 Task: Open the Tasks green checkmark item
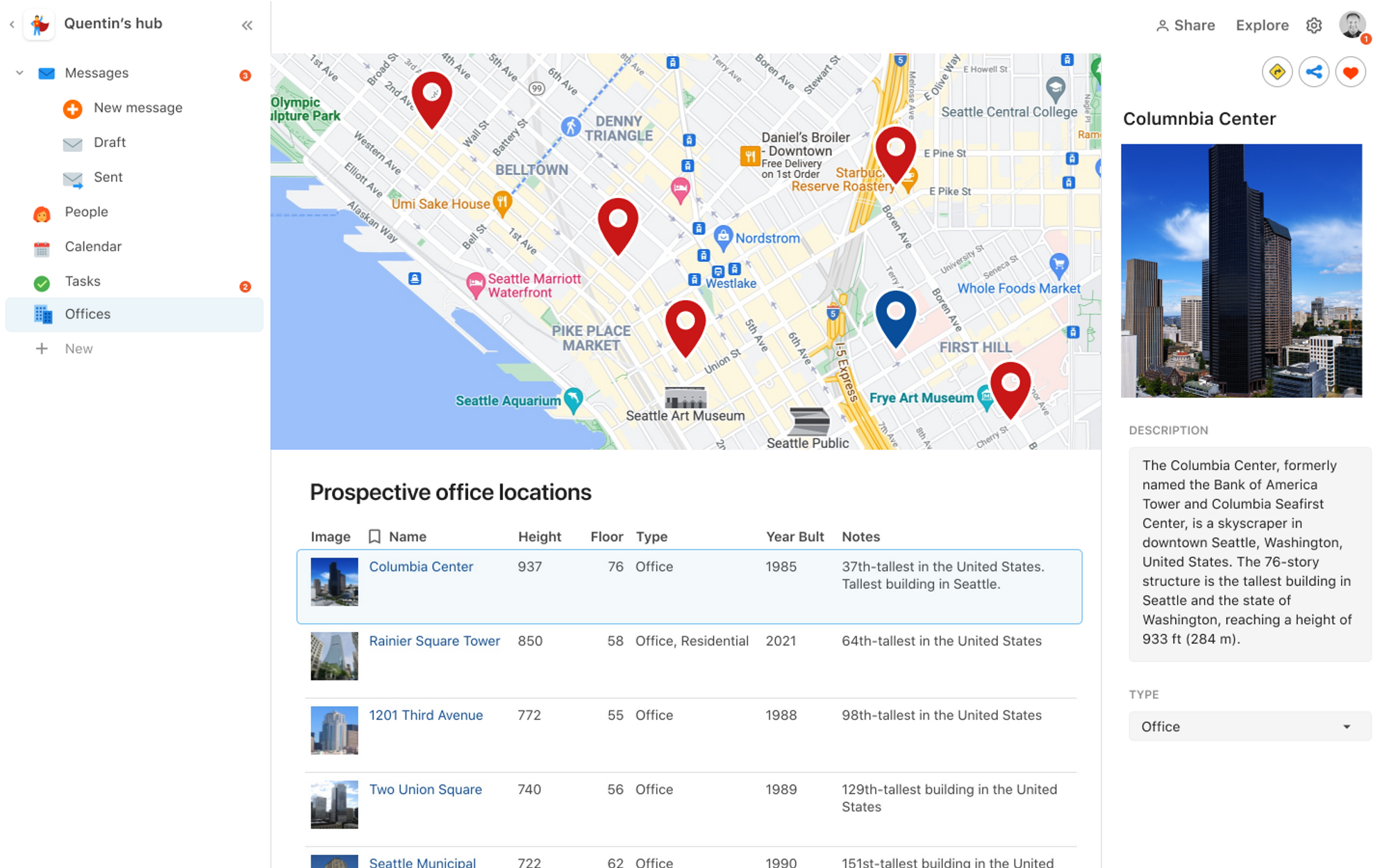pyautogui.click(x=42, y=283)
